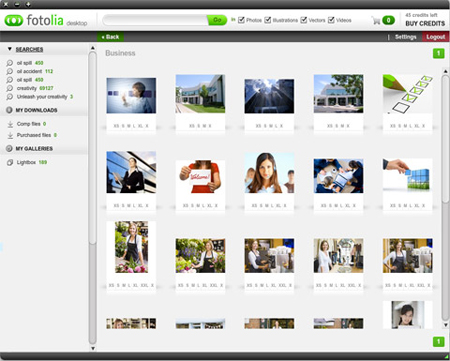Click sidebar scroll up arrow
This screenshot has width=450, height=361.
point(93,48)
